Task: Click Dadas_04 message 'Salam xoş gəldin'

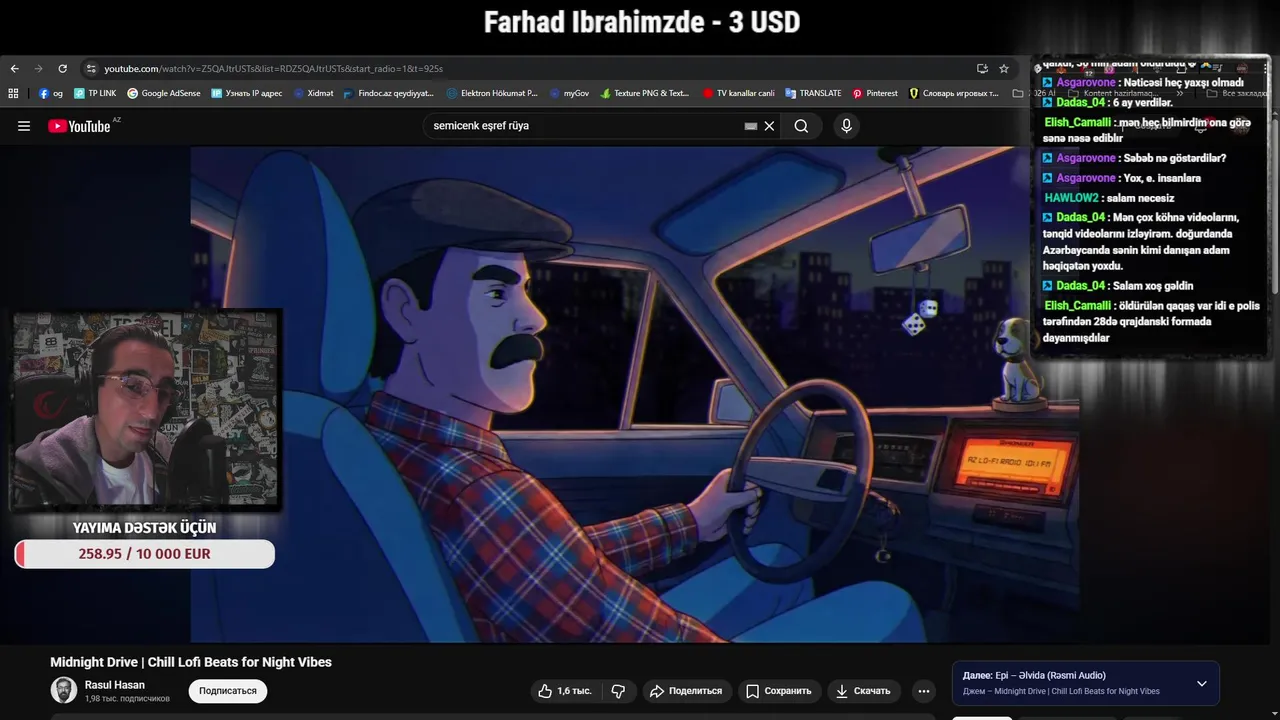Action: coord(1117,286)
